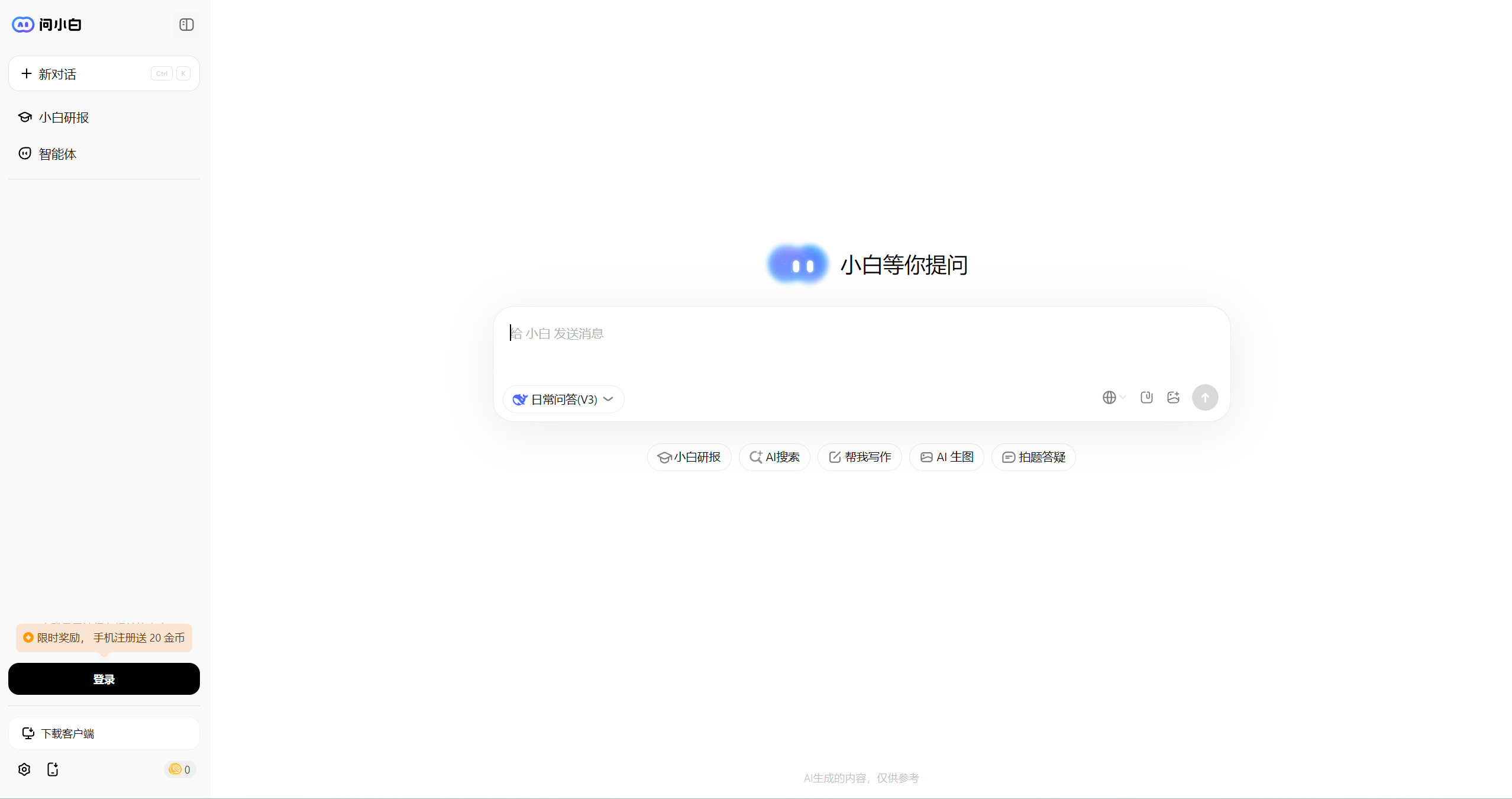
Task: Select the 帮我写作 quick-action chip
Action: tap(860, 457)
